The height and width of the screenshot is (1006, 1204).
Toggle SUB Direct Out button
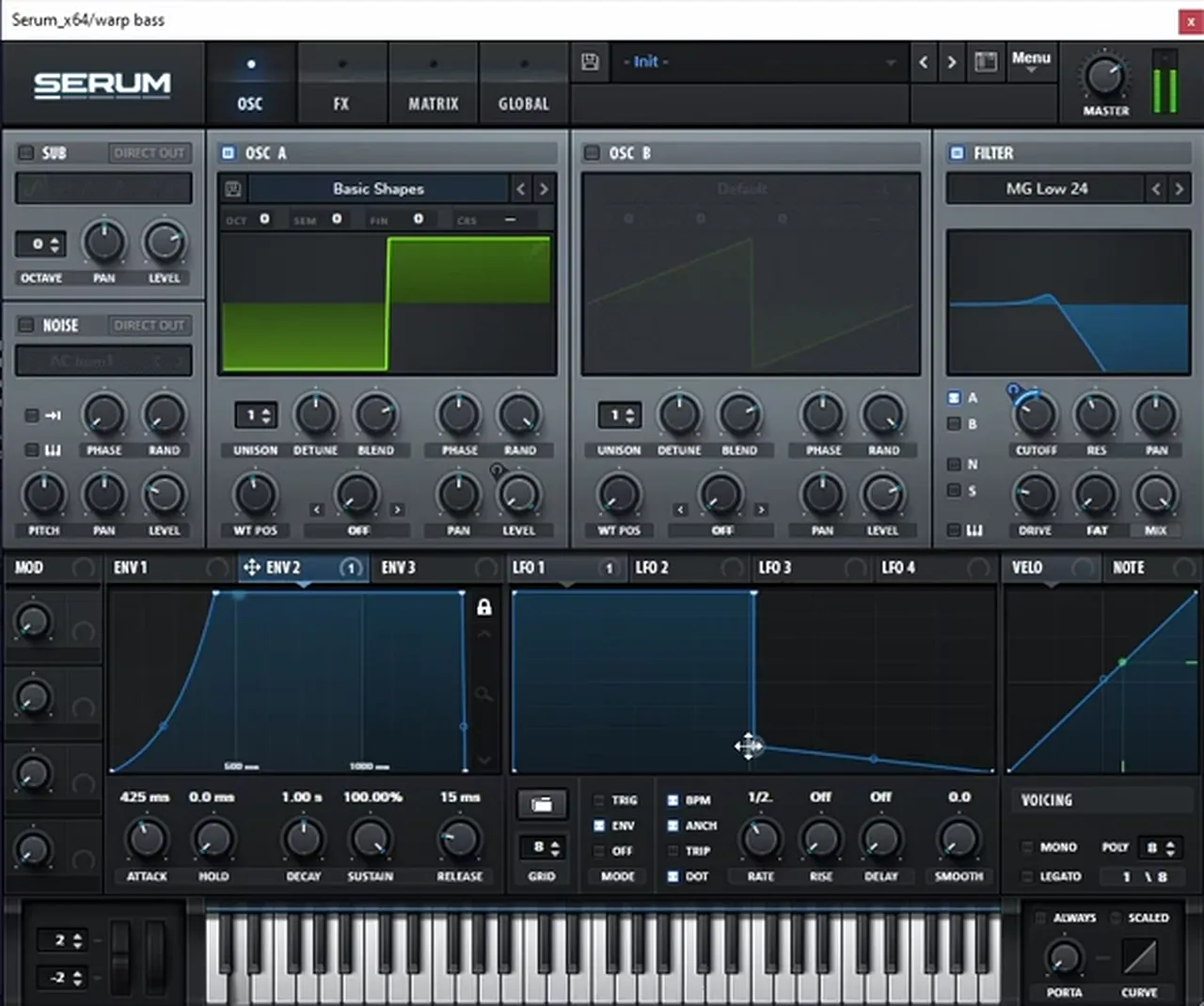(149, 152)
